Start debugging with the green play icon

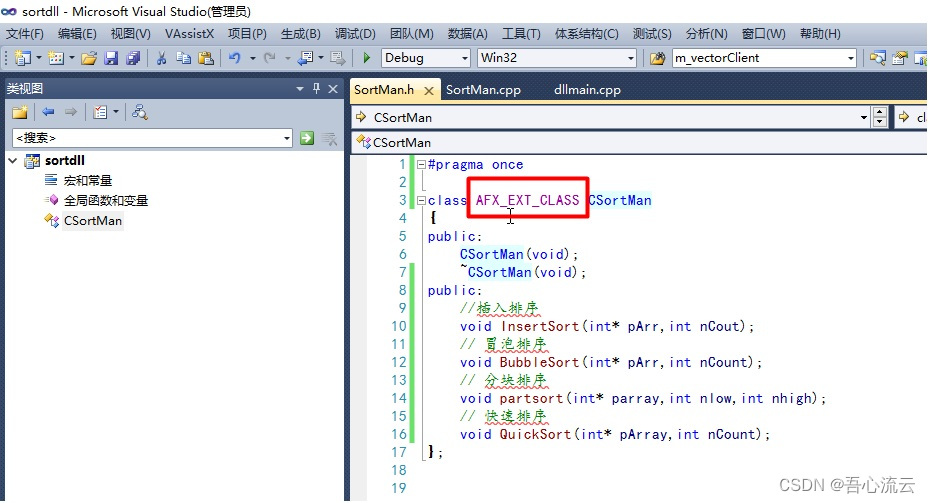(367, 58)
